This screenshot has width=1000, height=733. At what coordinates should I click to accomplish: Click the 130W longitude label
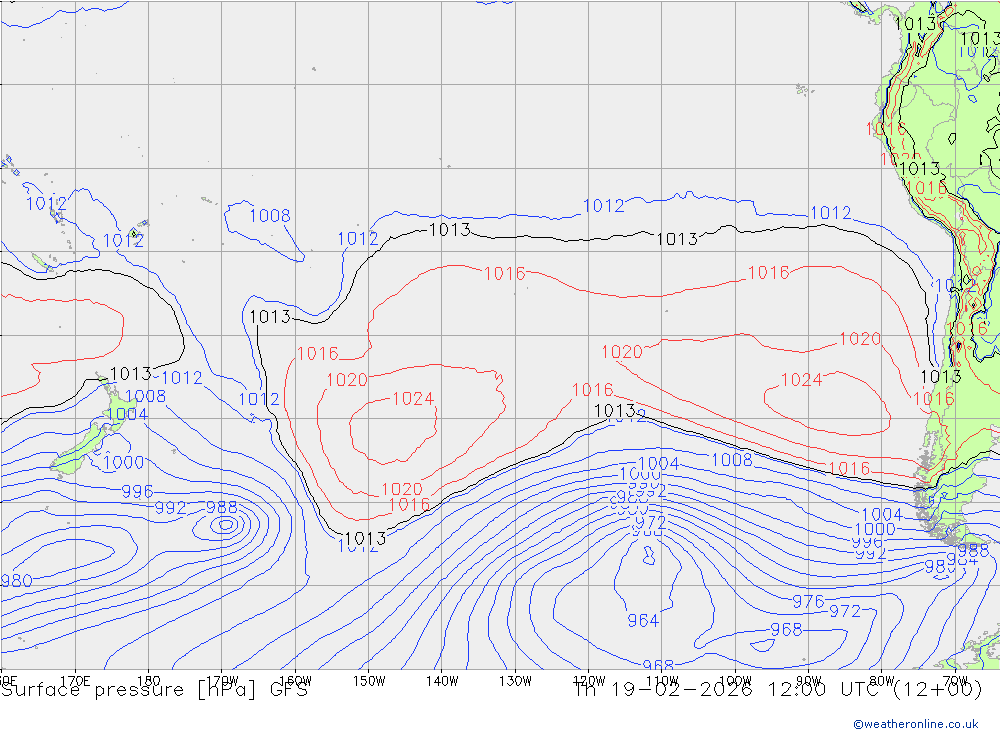(515, 681)
